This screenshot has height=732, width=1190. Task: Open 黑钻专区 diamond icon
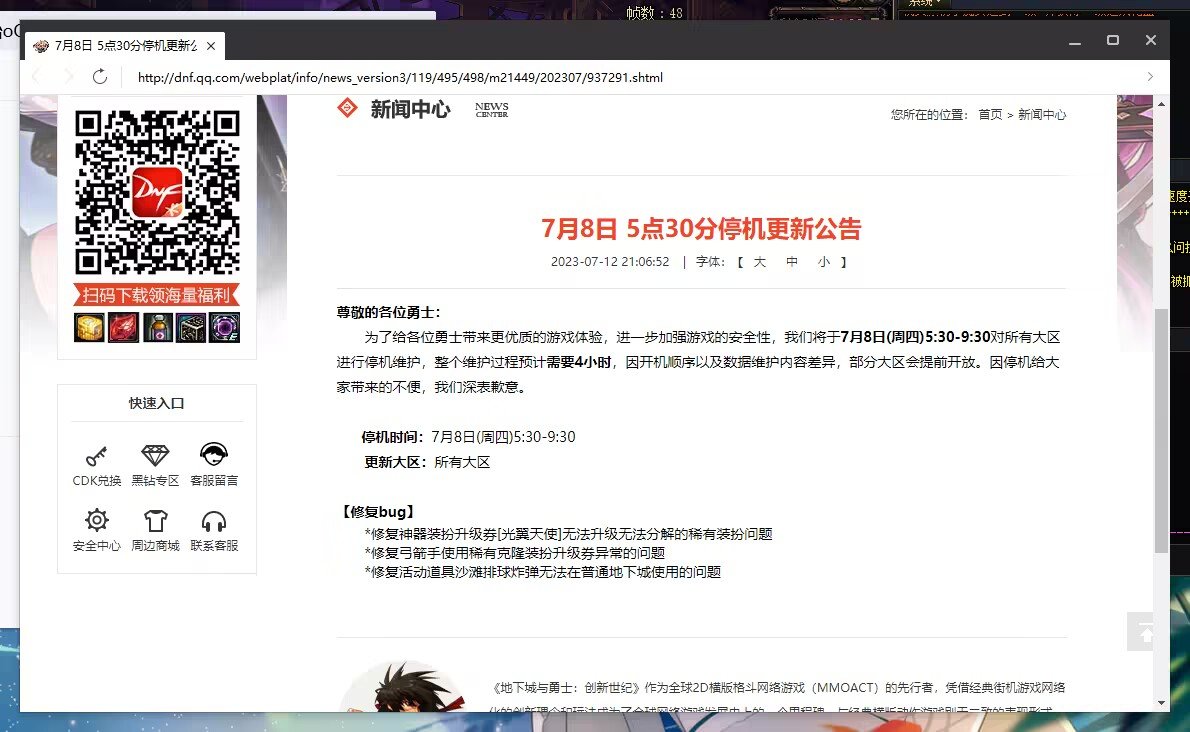155,454
